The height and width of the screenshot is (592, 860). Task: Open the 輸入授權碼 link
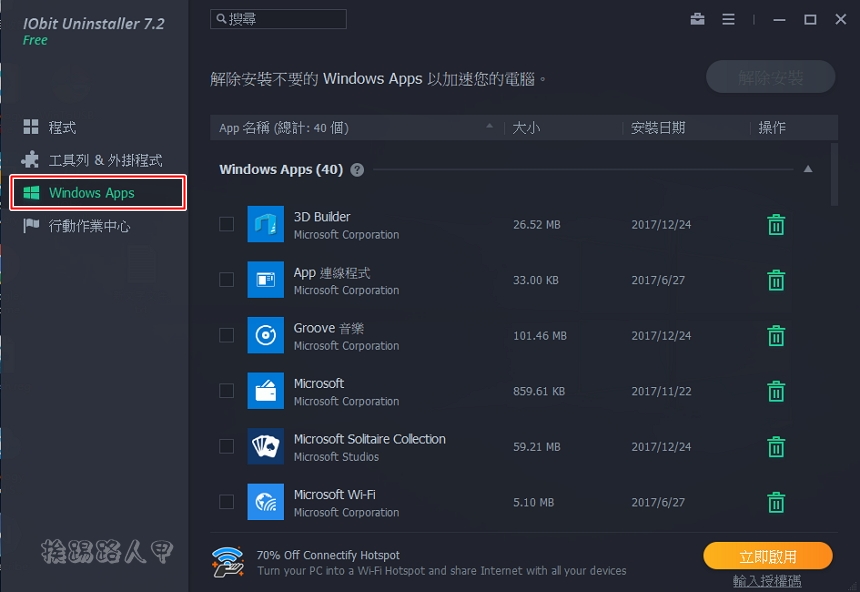(767, 580)
